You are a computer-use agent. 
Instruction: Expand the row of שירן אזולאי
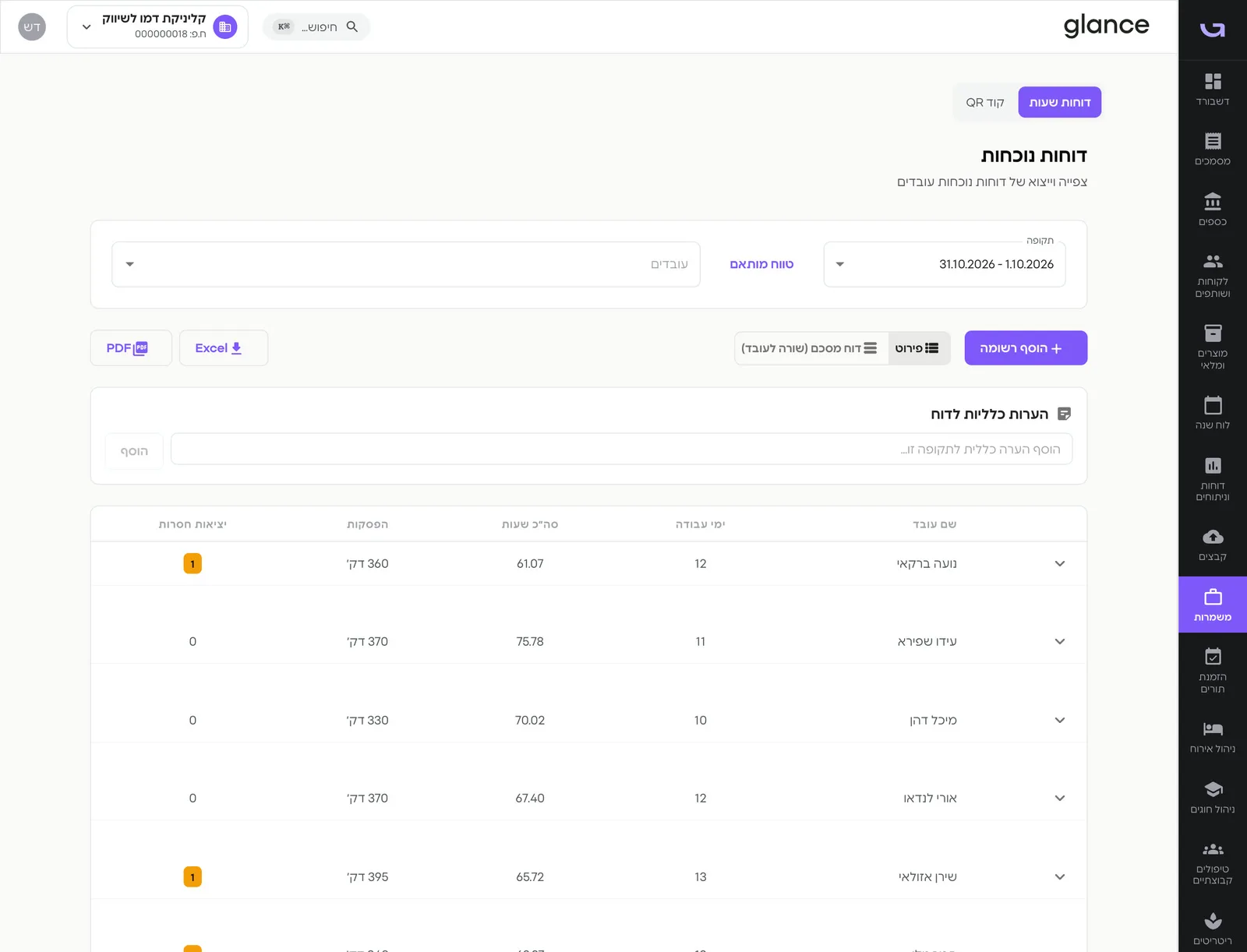(1060, 876)
